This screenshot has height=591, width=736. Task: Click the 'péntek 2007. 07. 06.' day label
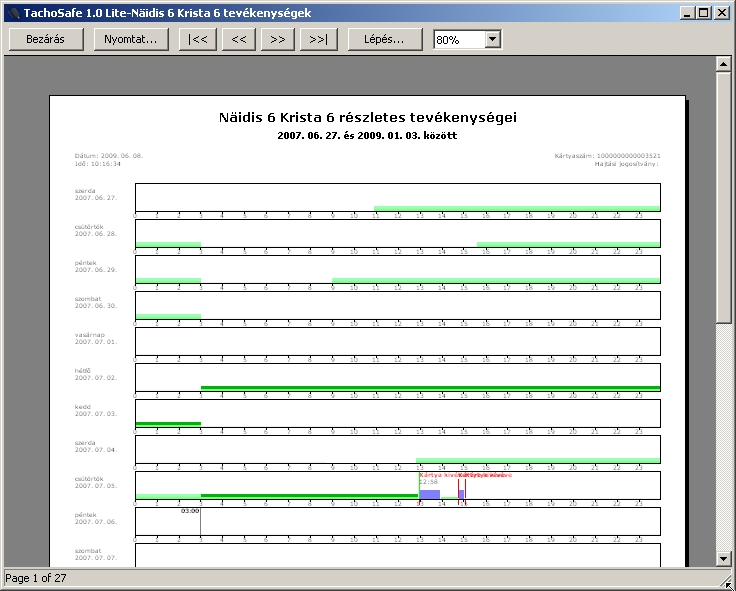point(96,518)
